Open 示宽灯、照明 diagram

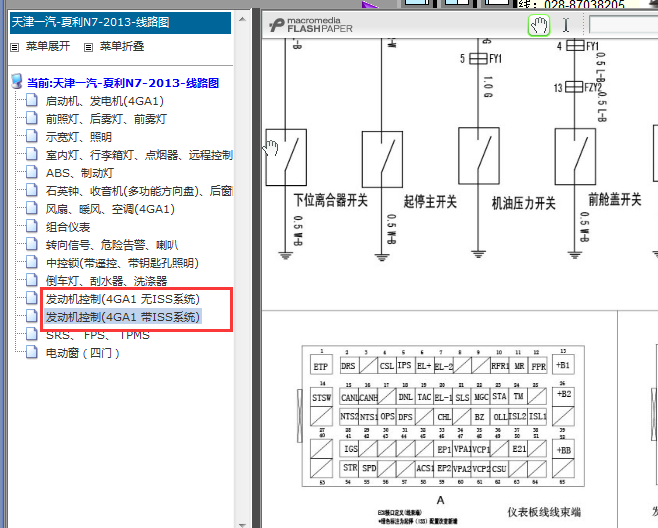tap(78, 137)
